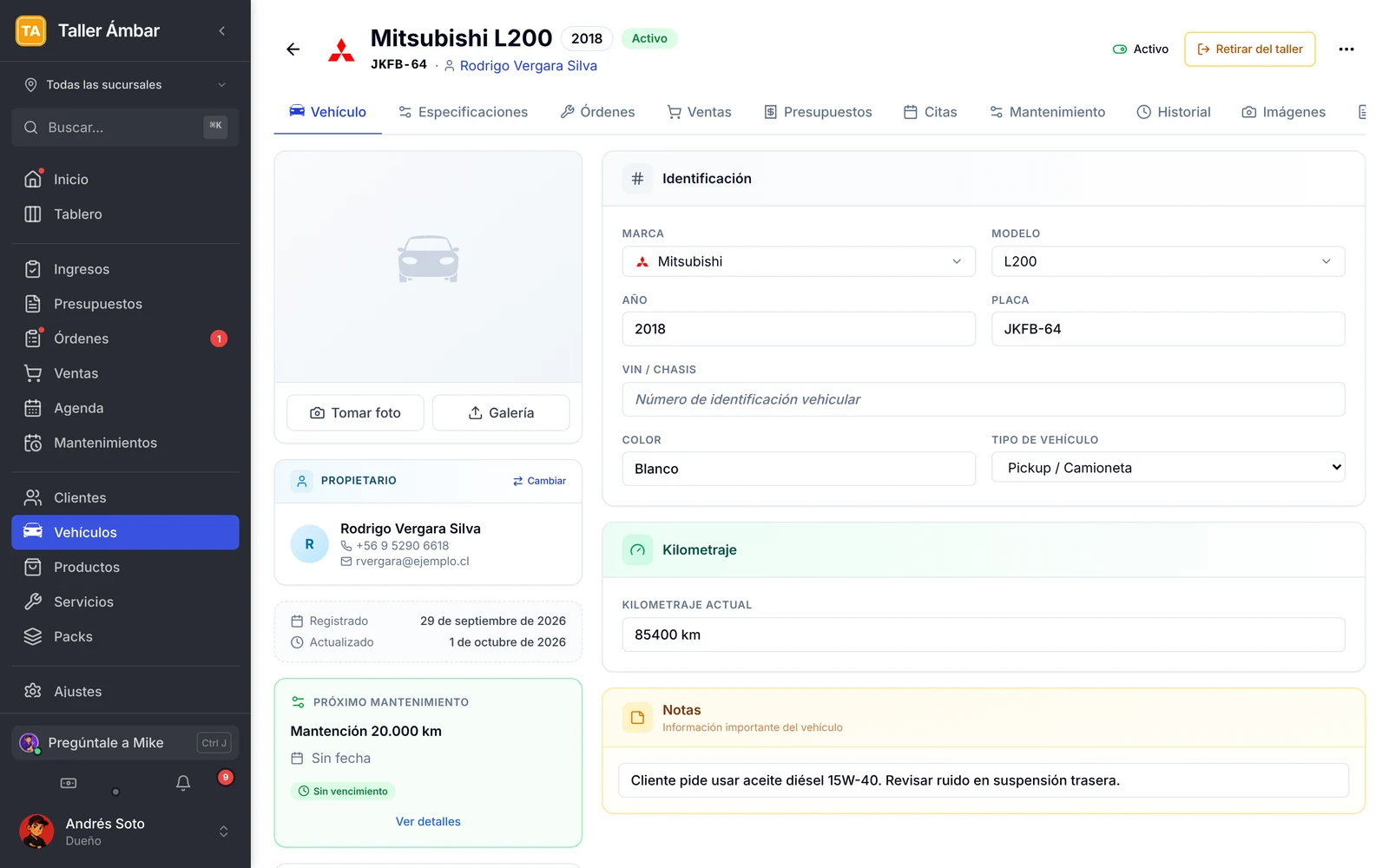Open Productos in the sidebar

pyautogui.click(x=125, y=567)
